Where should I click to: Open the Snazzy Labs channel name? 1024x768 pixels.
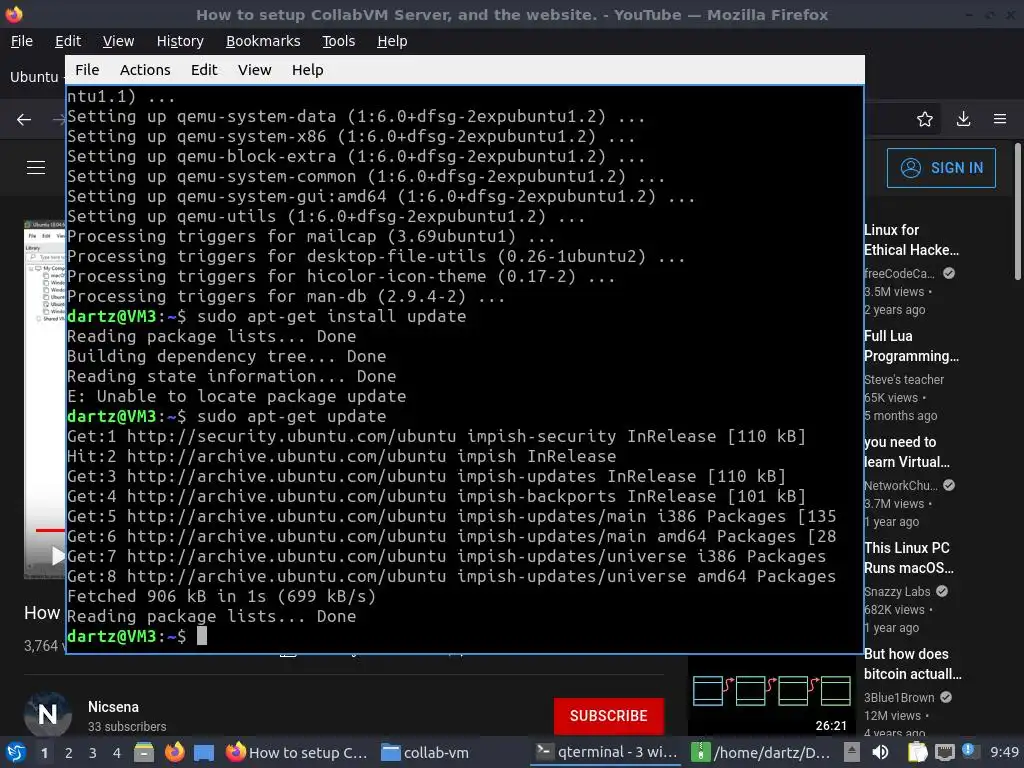pyautogui.click(x=897, y=592)
